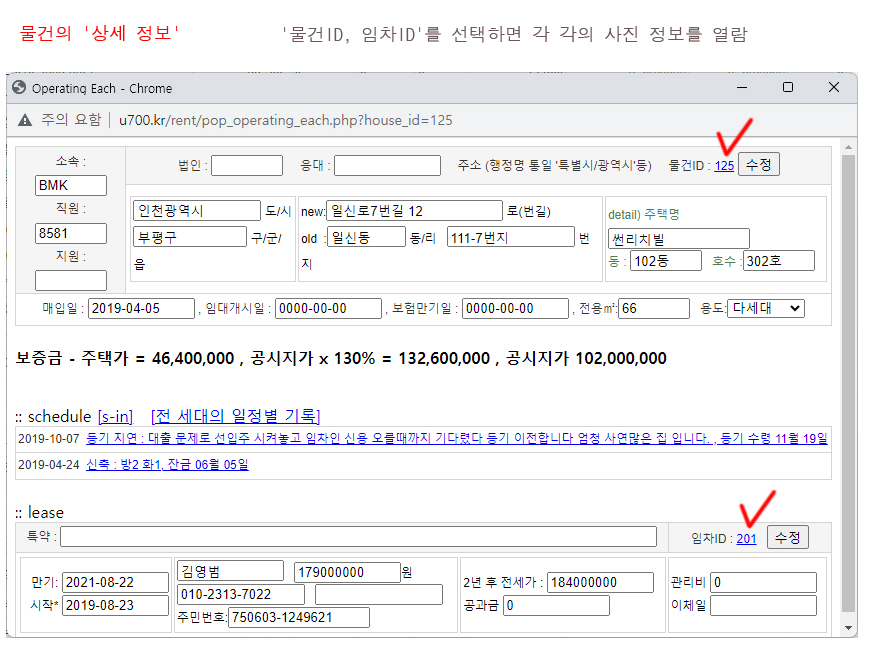874x646 pixels.
Task: Maximize the Operating Each window
Action: [788, 88]
